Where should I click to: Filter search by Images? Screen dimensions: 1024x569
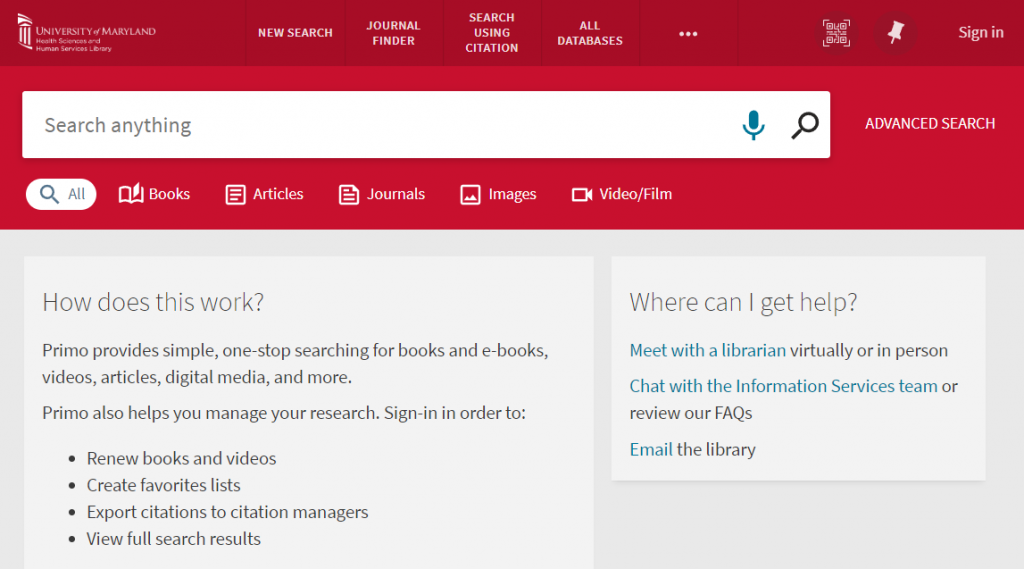[499, 194]
